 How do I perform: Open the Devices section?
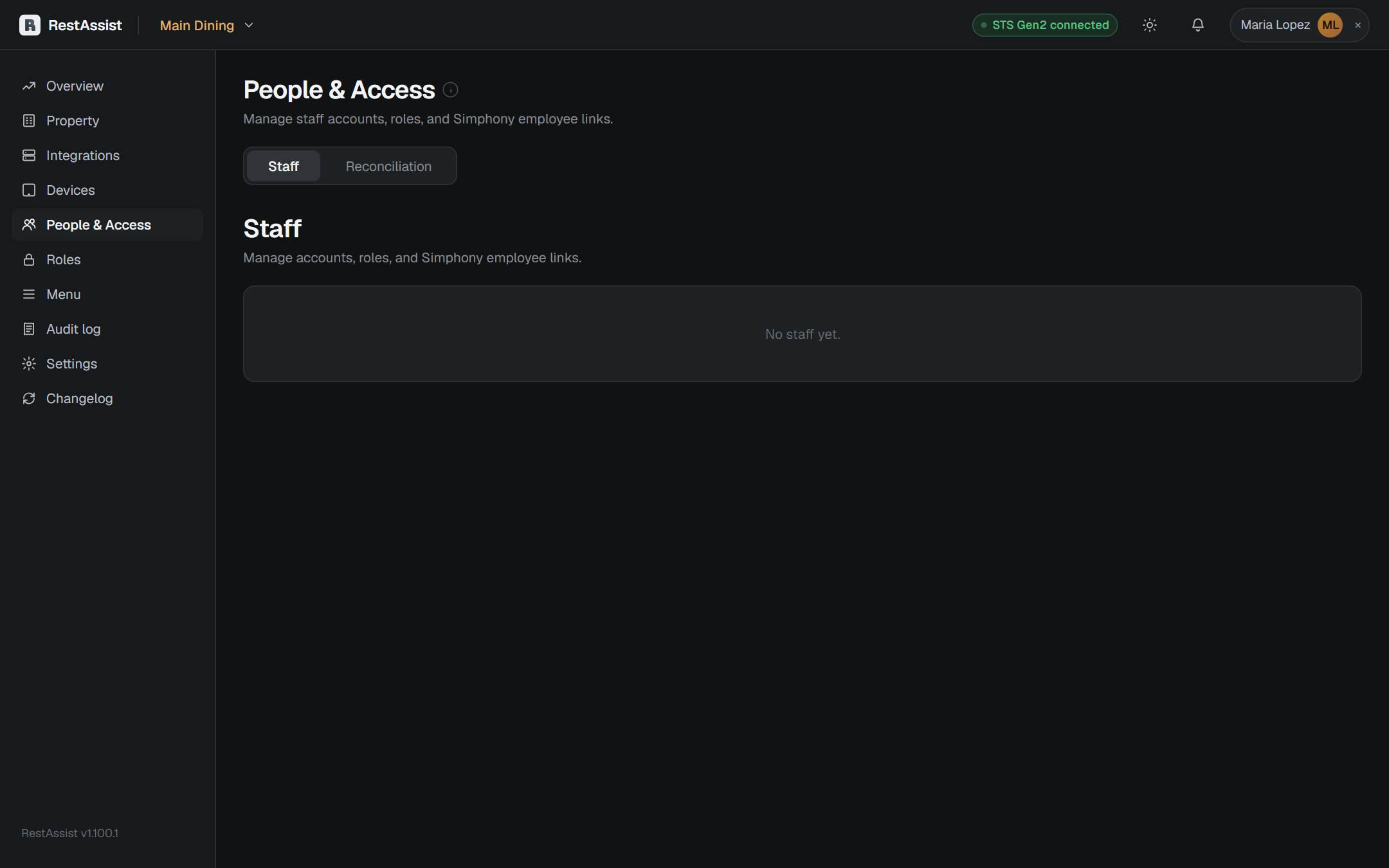pos(107,190)
